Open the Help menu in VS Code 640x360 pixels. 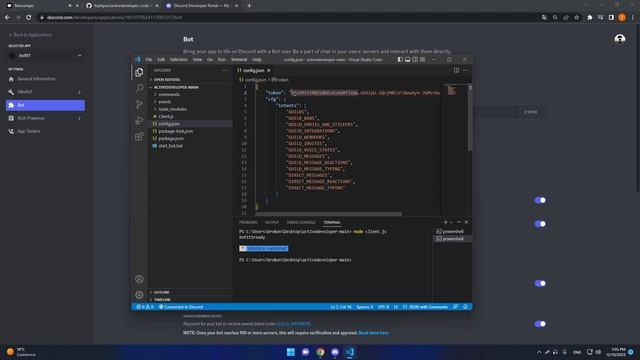(257, 60)
